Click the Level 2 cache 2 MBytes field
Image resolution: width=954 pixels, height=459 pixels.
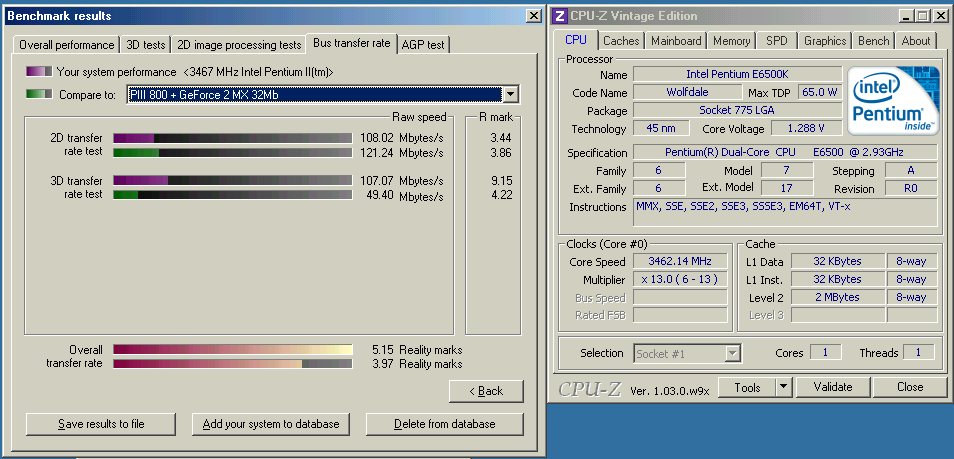pos(837,297)
